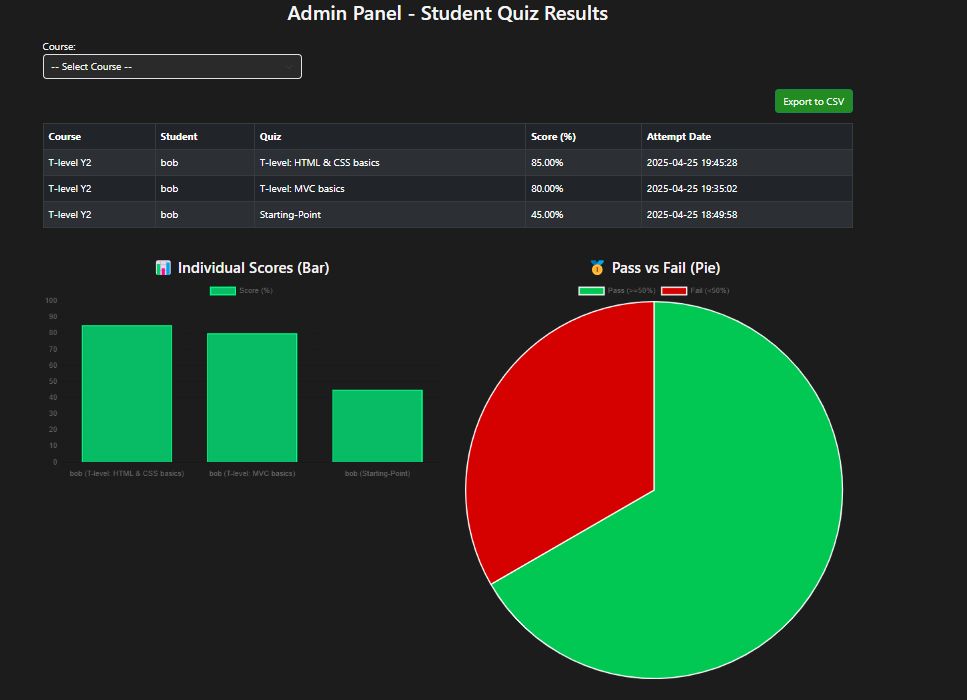Screen dimensions: 967x700
Task: Click the MVC basics bar in chart
Action: click(x=252, y=398)
